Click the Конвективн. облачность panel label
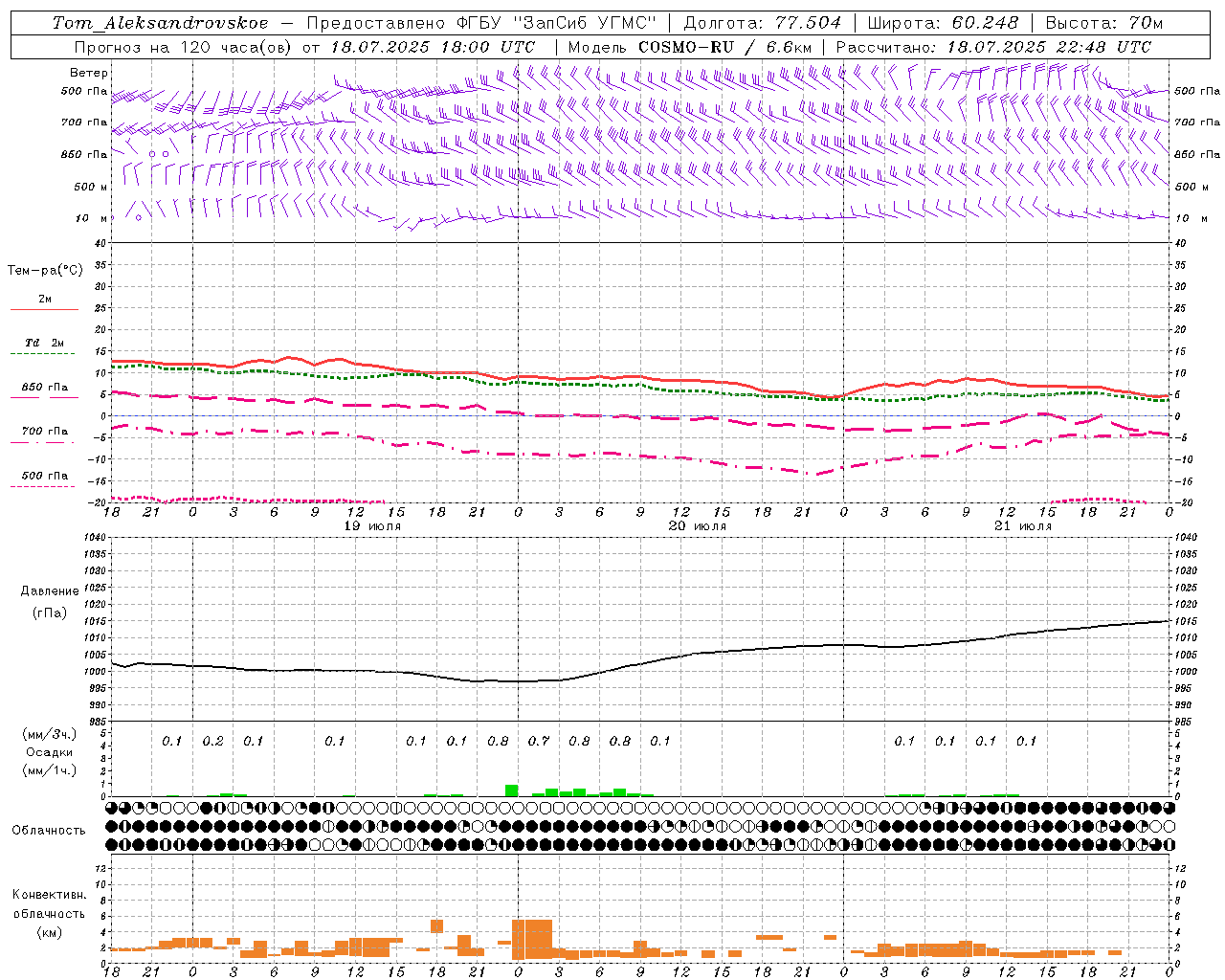The width and height of the screenshot is (1225, 980). [x=49, y=904]
